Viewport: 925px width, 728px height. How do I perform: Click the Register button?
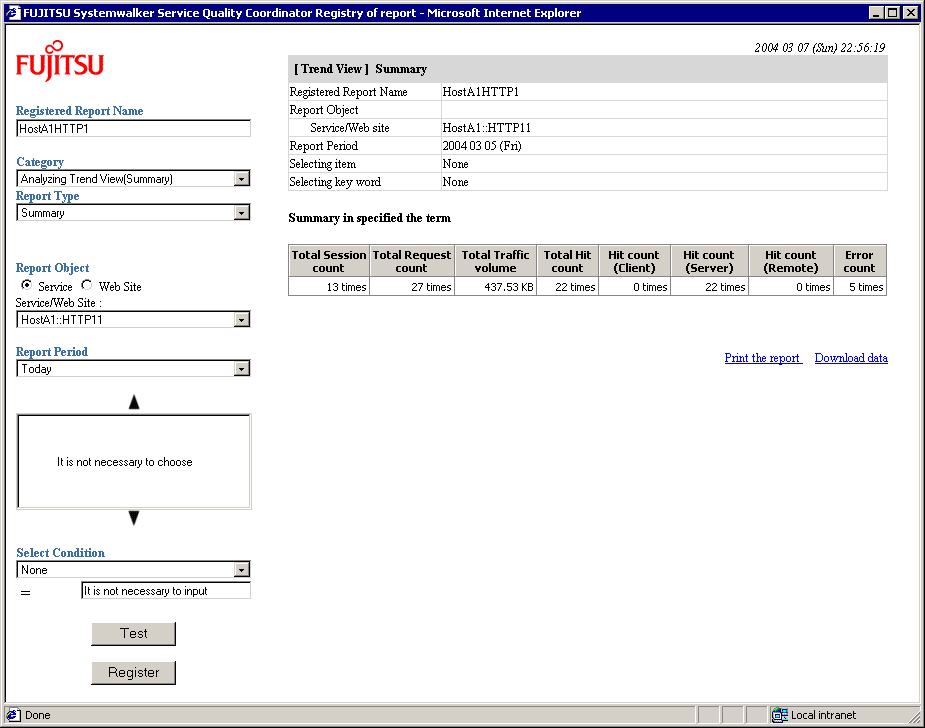click(x=134, y=673)
